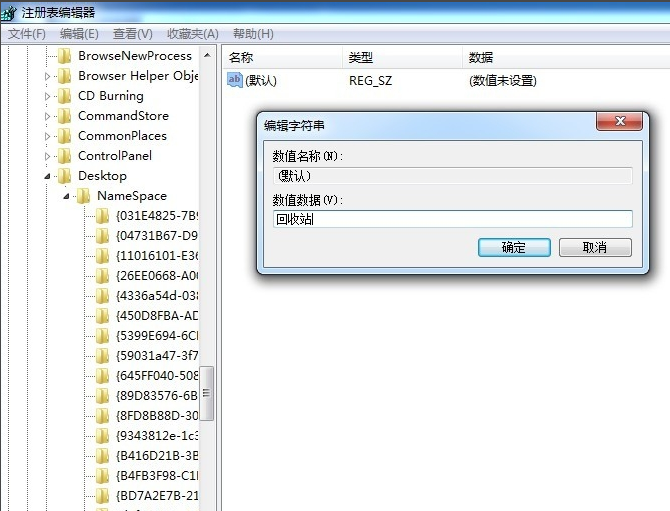670x511 pixels.
Task: Select the BrowseNewProcess tree label
Action: coord(135,56)
